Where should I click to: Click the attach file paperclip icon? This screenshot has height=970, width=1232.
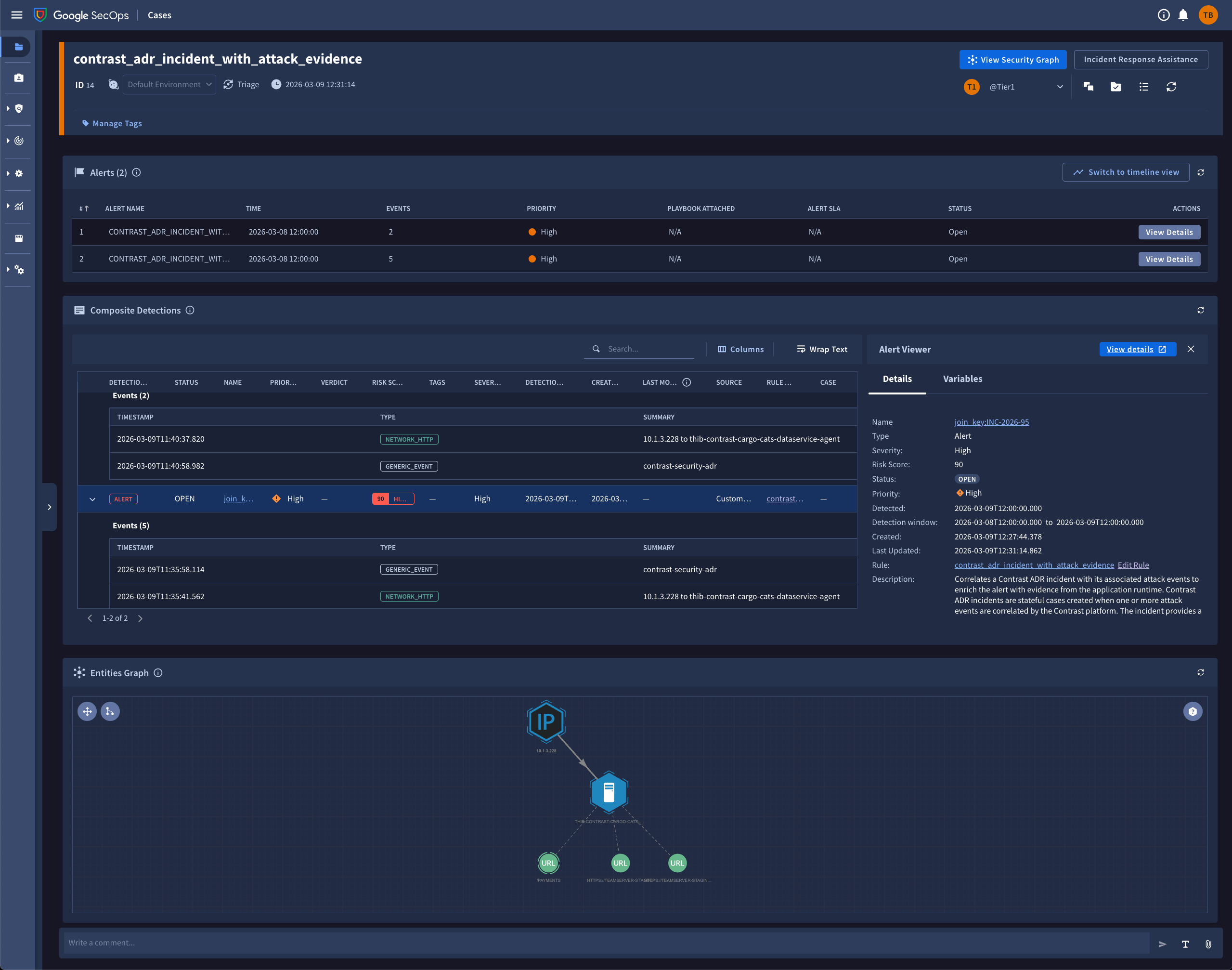coord(1208,944)
